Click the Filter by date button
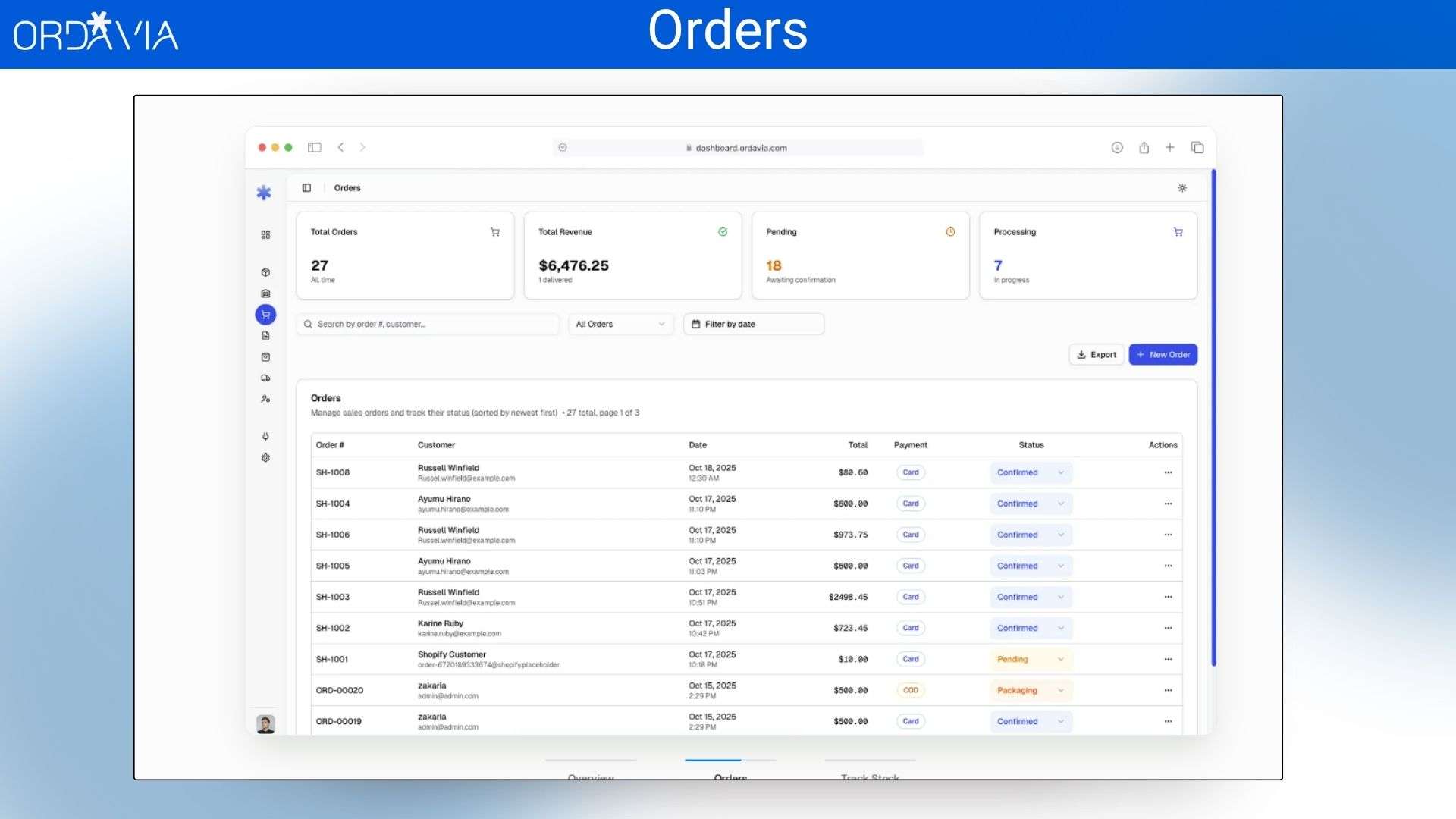Viewport: 1456px width, 819px height. pos(752,324)
